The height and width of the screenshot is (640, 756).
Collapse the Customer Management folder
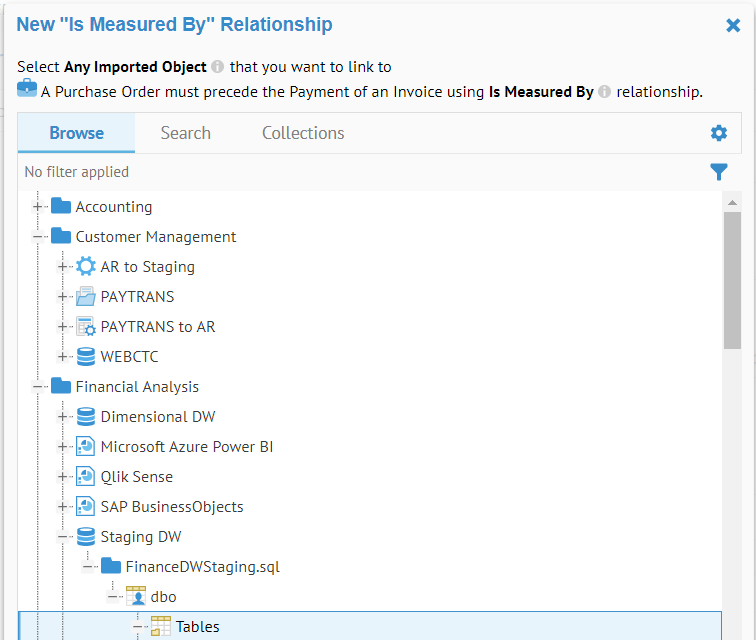[x=38, y=237]
